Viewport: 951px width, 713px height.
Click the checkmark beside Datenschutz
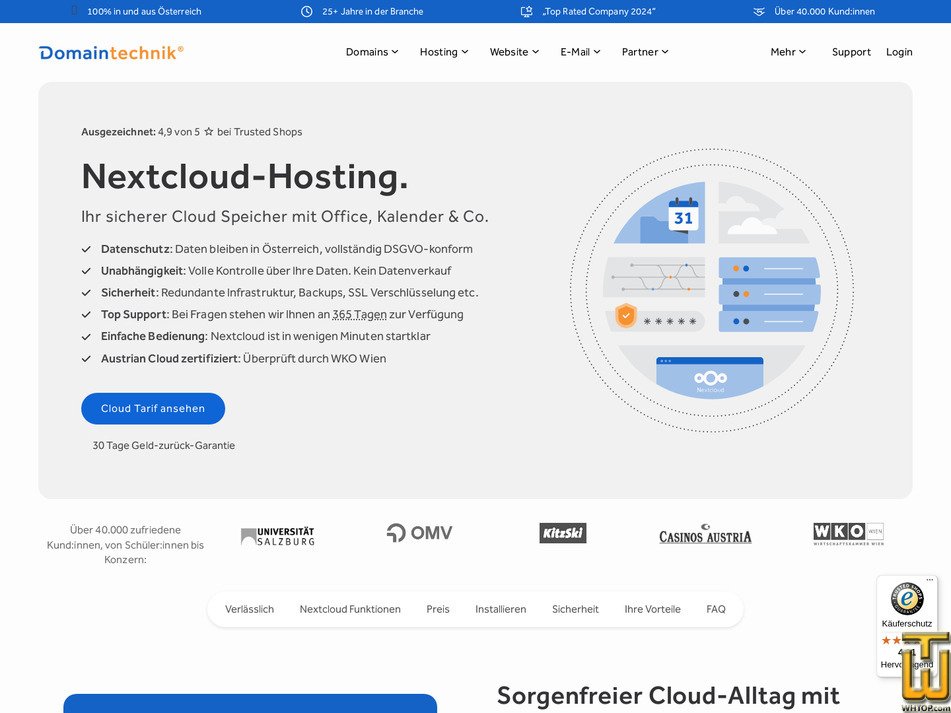(86, 249)
